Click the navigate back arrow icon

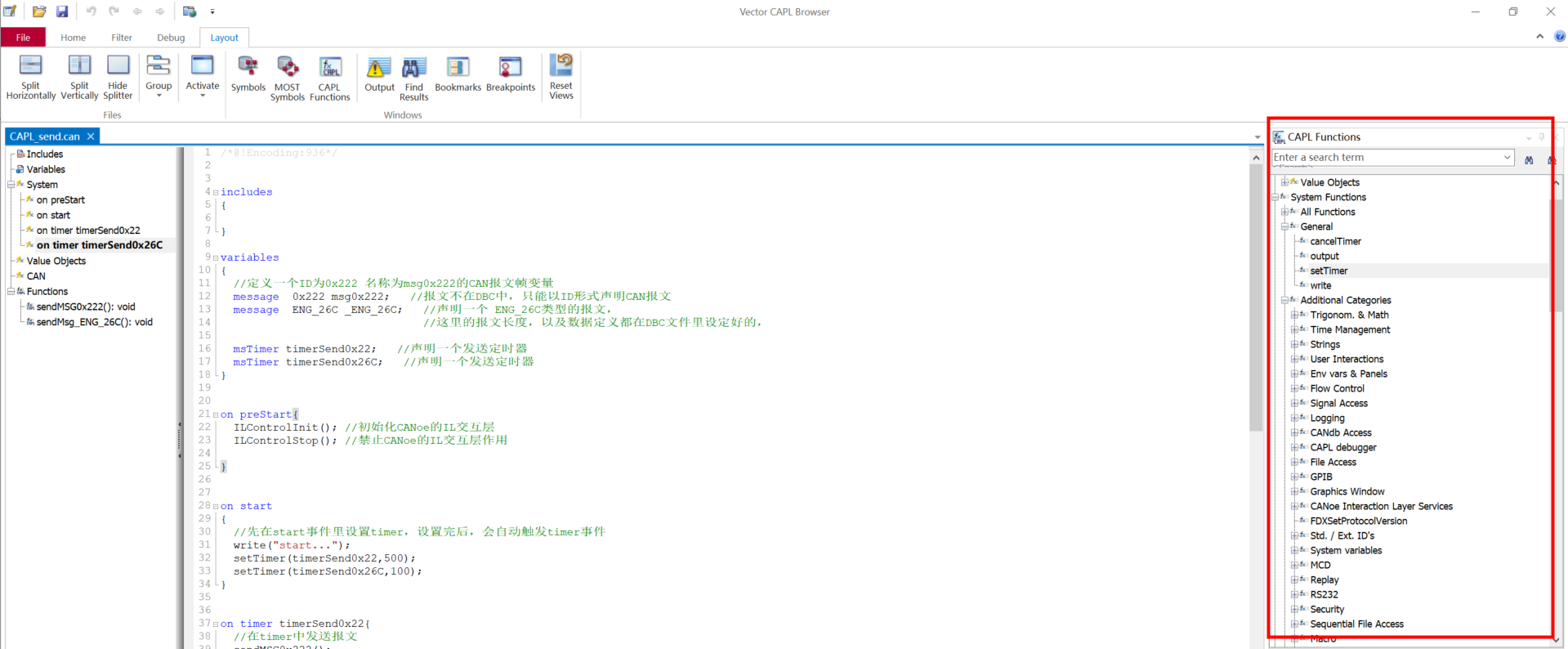coord(137,11)
